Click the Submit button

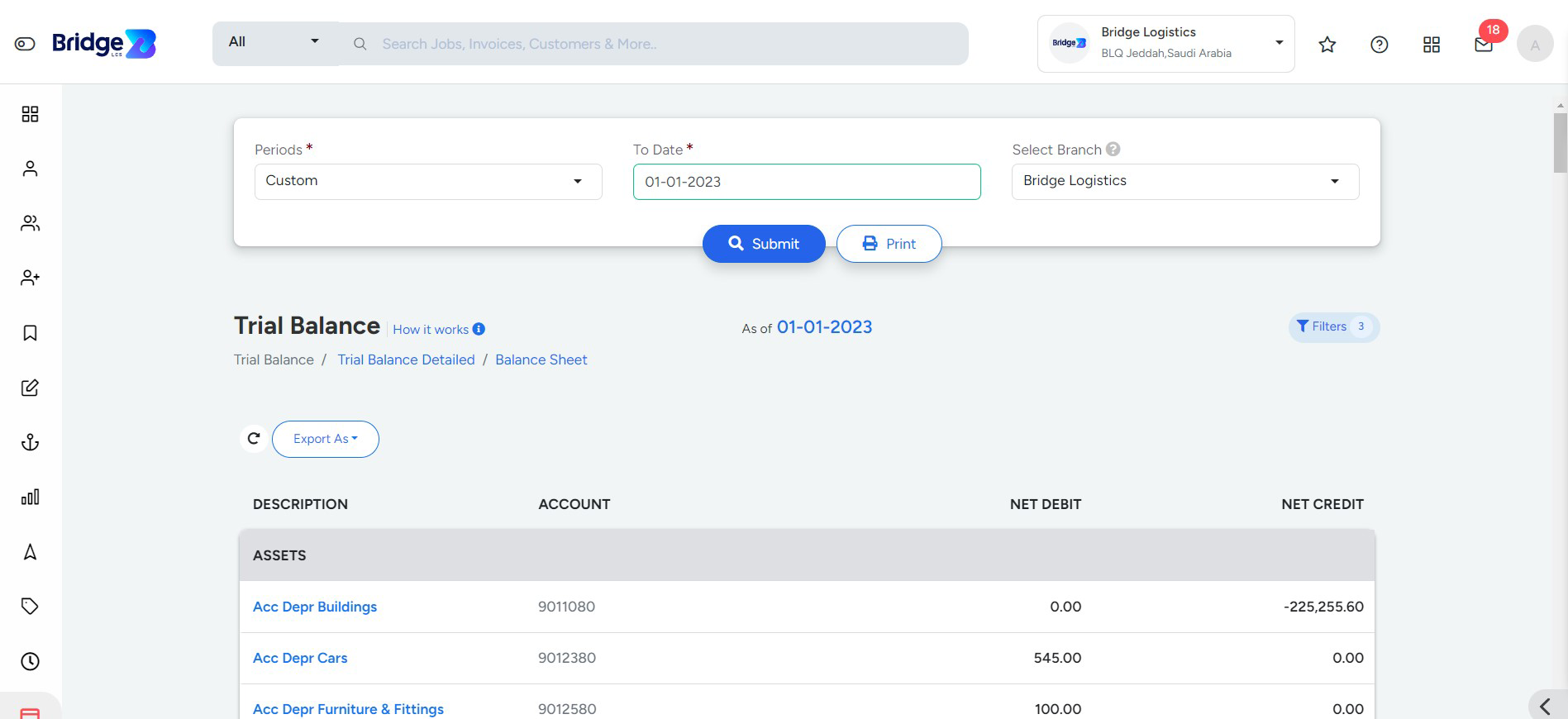(764, 244)
